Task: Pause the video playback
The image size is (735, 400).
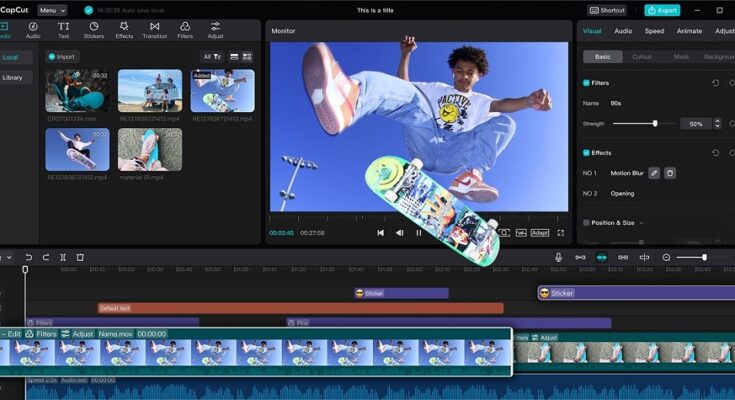Action: point(419,233)
